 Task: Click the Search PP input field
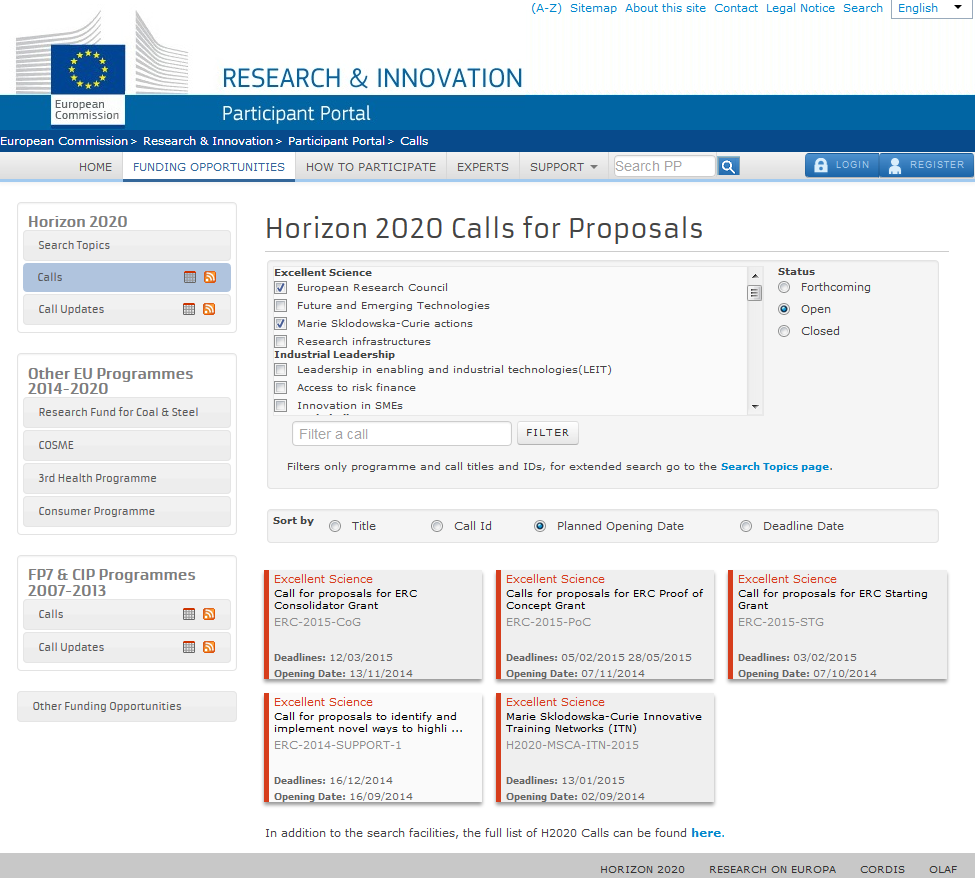click(664, 166)
